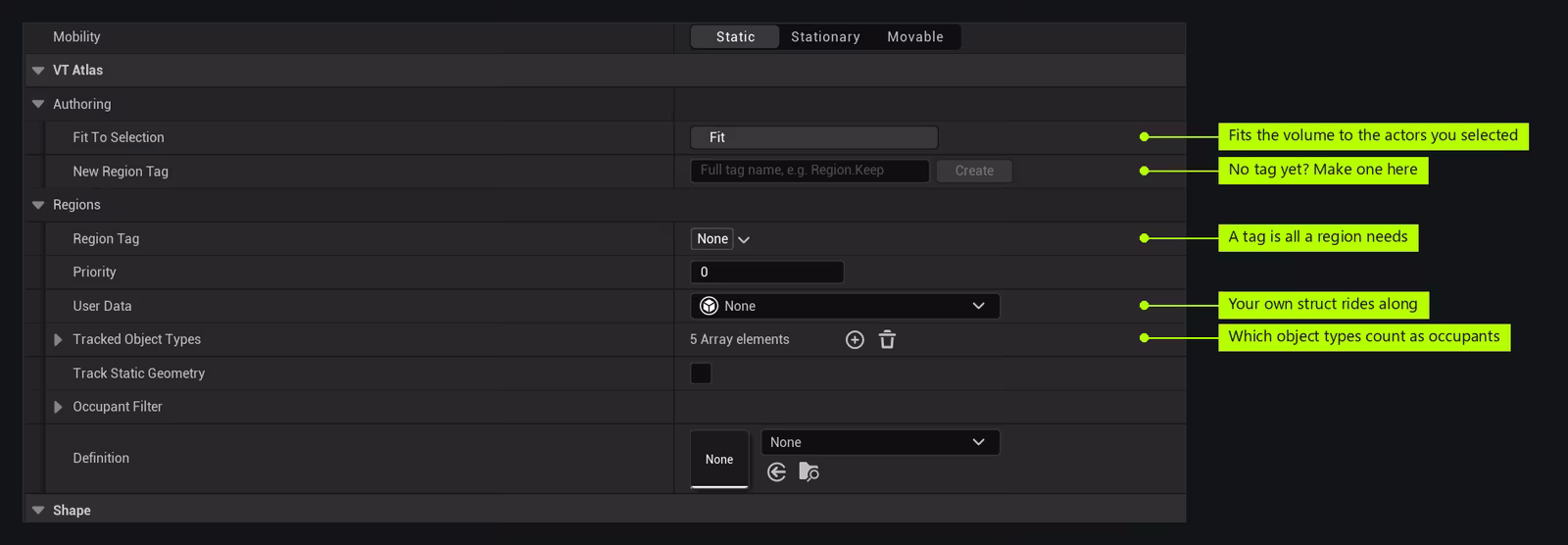Add element to Tracked Object Types array
This screenshot has height=545, width=1568.
(855, 339)
